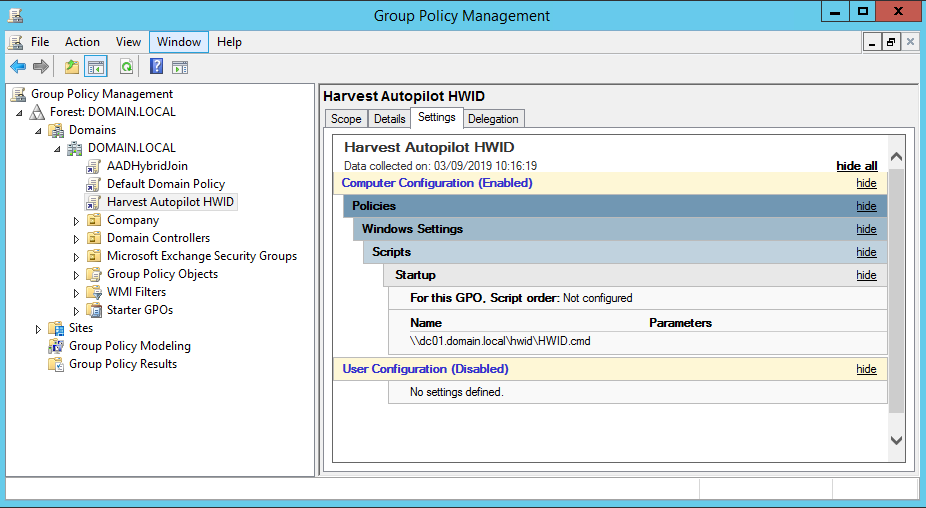Hide the User Configuration section

tap(866, 369)
